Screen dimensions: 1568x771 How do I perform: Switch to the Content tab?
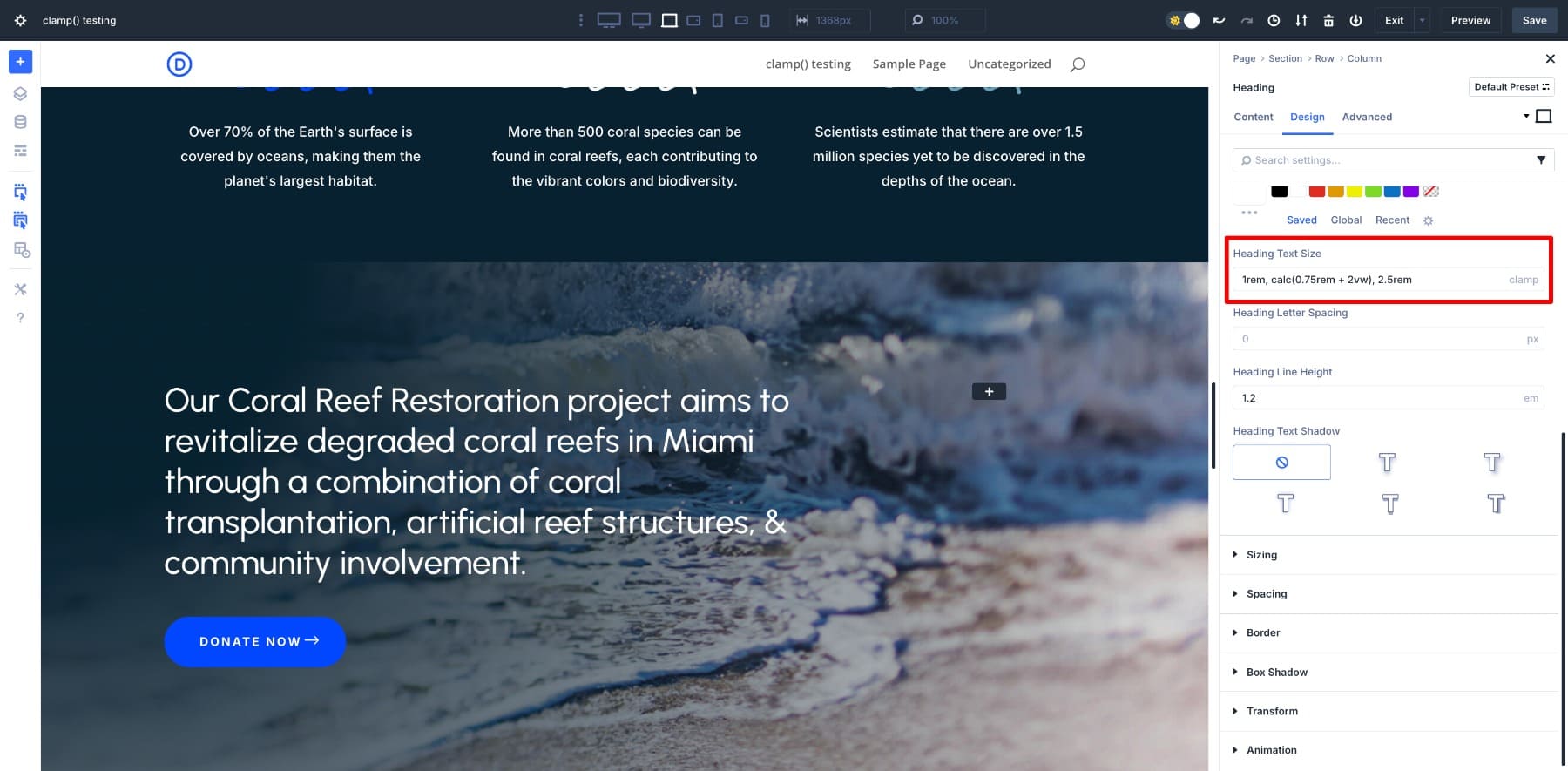click(1254, 117)
